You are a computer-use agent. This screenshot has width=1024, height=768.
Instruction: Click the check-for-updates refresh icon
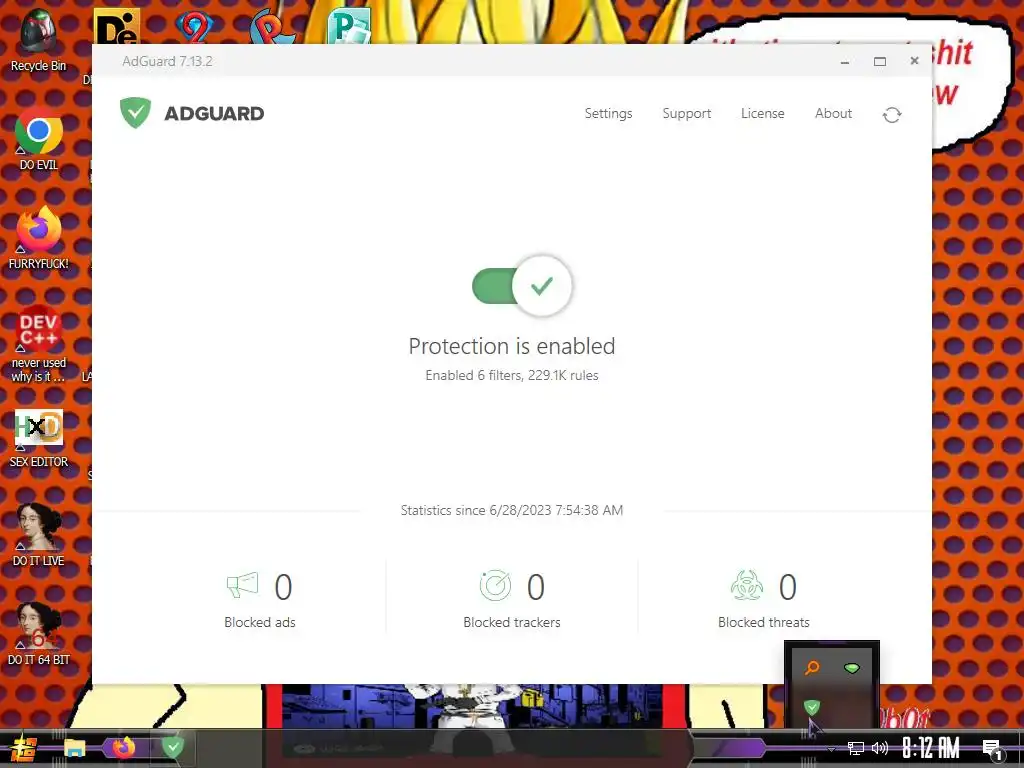pos(891,115)
